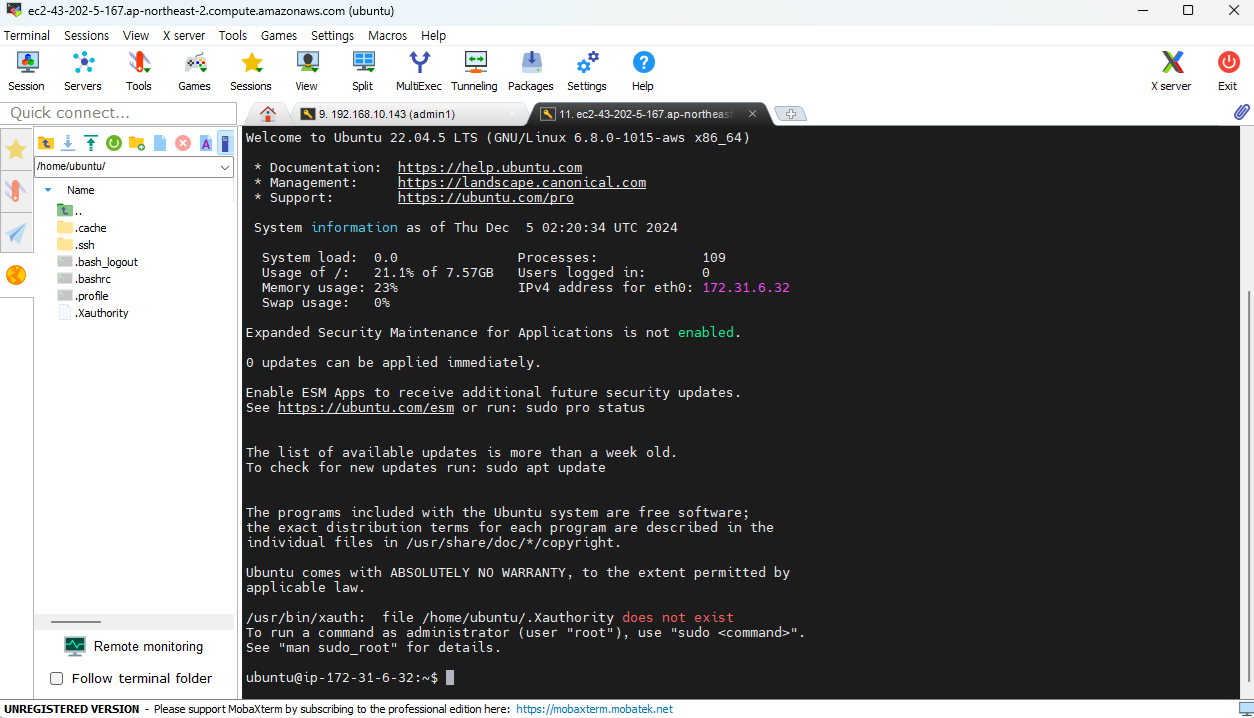Select the .Xauthority file

tap(93, 313)
